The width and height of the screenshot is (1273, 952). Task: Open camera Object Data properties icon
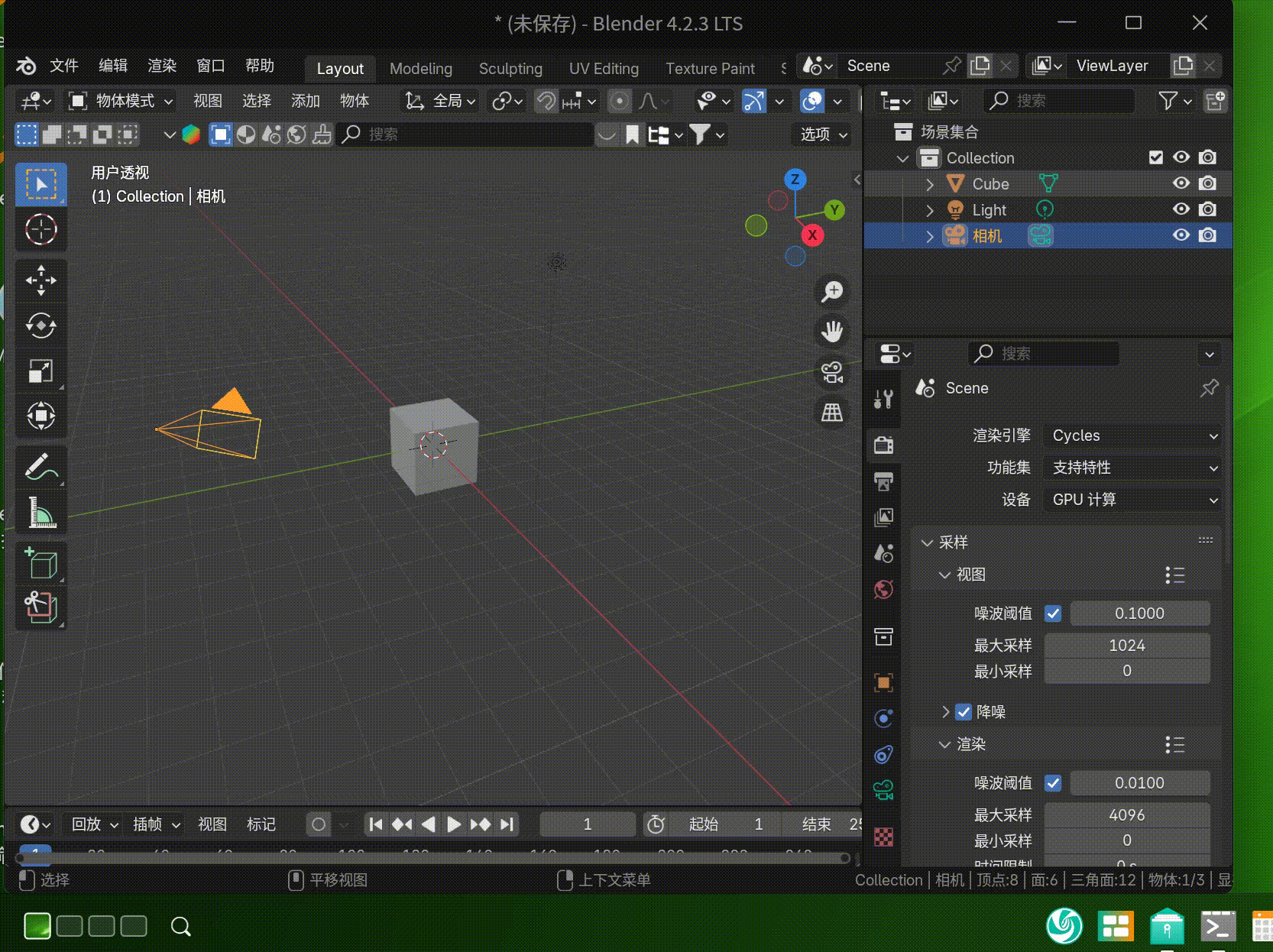(883, 789)
